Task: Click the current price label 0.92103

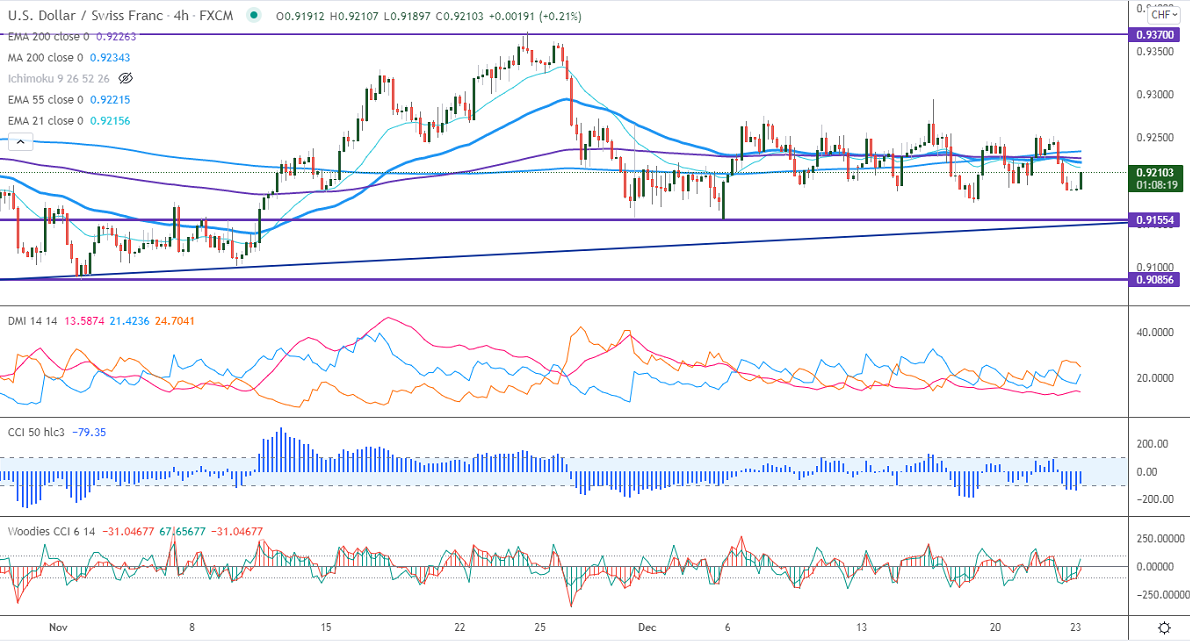Action: click(x=1155, y=173)
